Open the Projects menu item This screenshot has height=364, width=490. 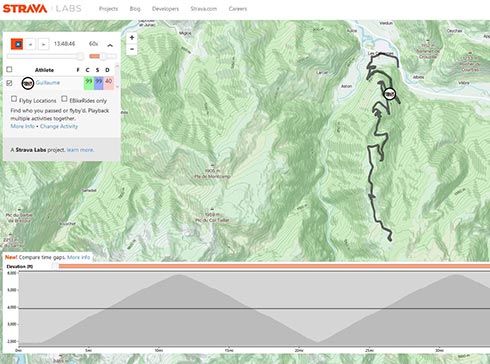[x=108, y=9]
